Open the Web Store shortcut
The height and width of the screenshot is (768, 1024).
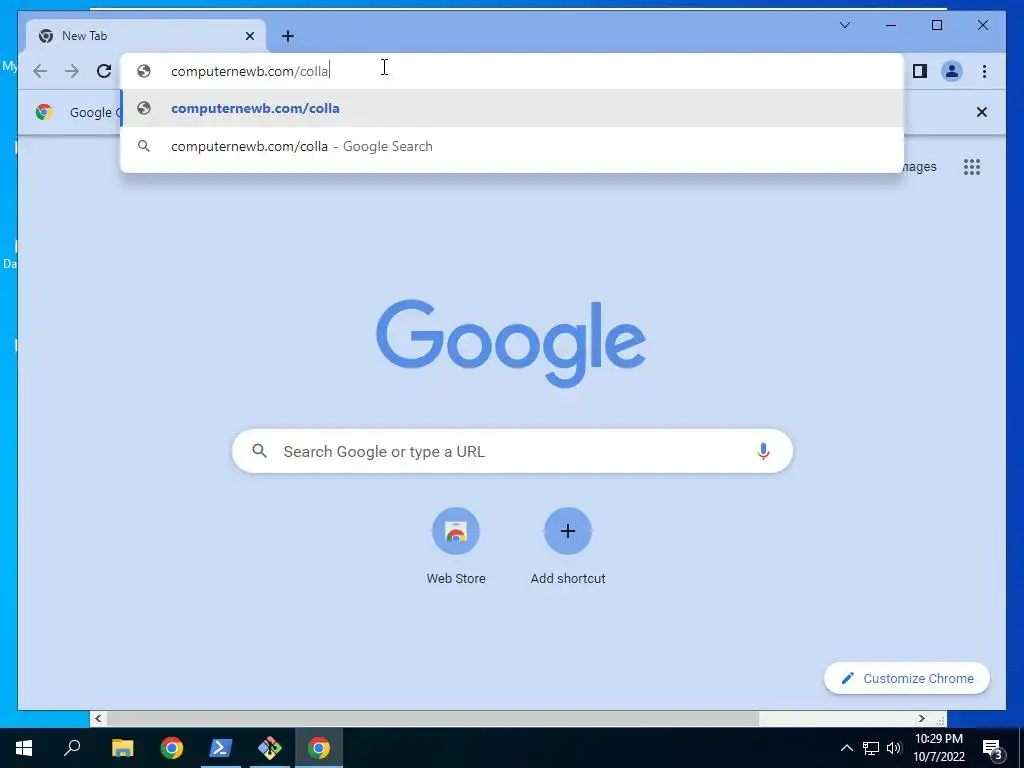pyautogui.click(x=456, y=547)
